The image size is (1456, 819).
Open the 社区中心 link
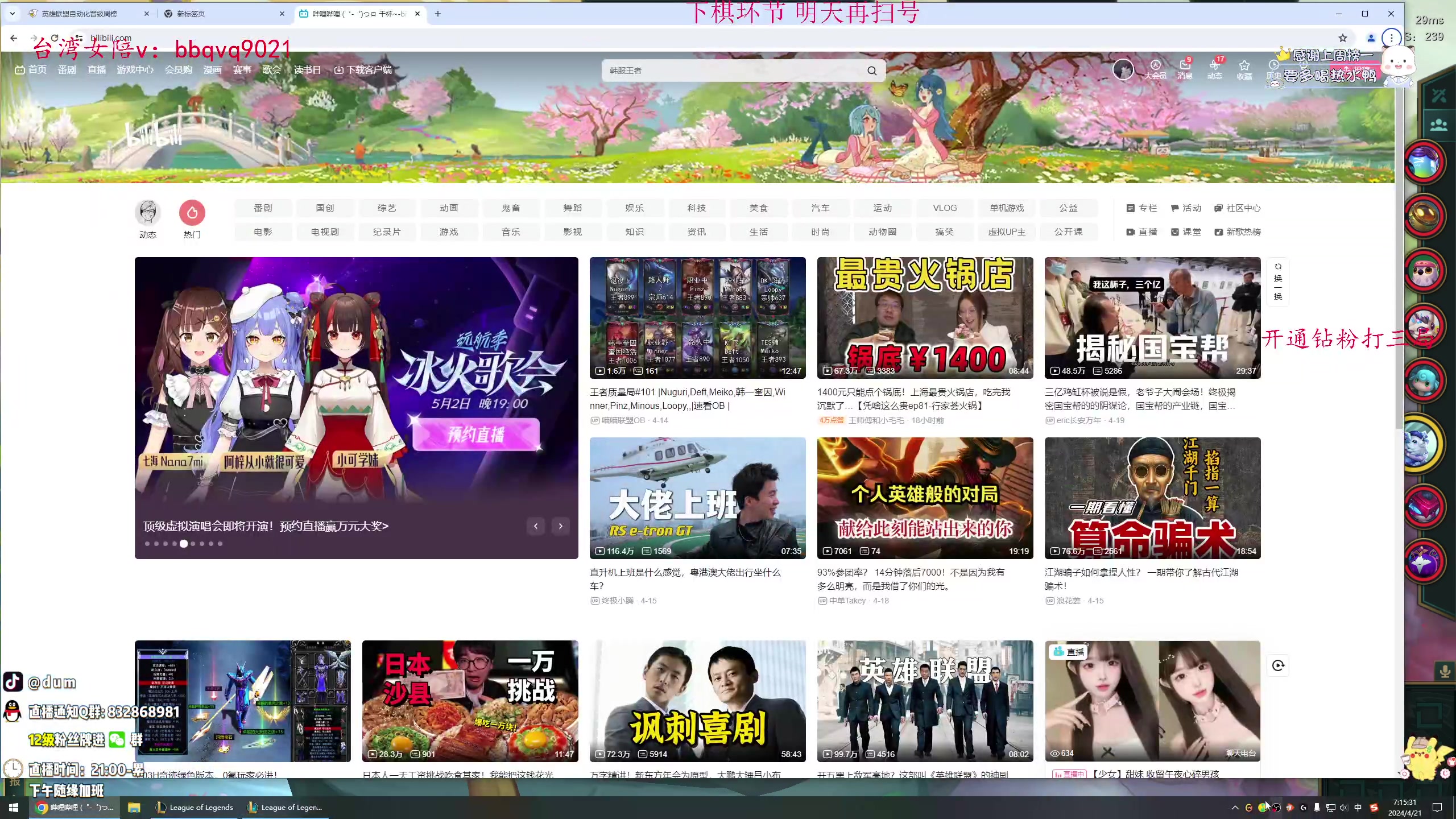[1238, 208]
